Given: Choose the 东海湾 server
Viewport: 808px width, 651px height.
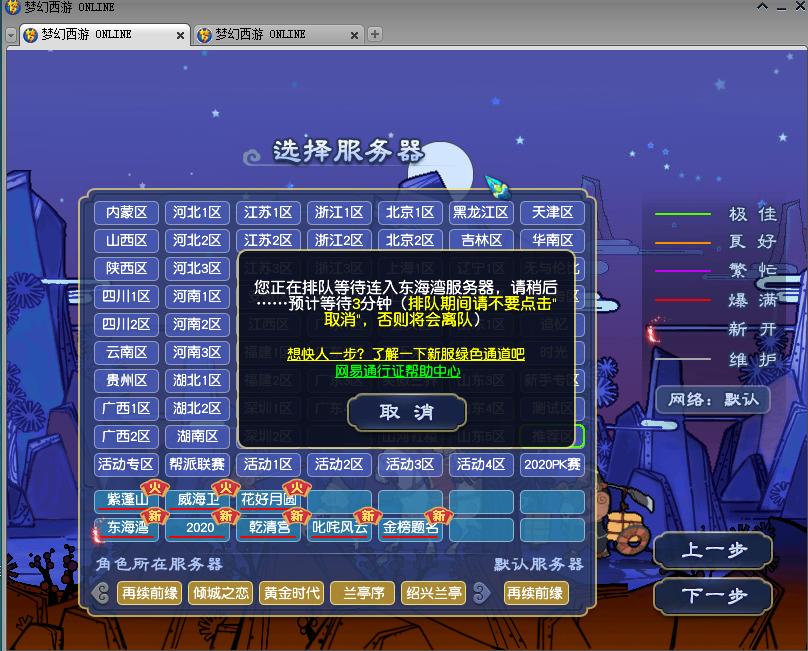Looking at the screenshot, I should [126, 528].
